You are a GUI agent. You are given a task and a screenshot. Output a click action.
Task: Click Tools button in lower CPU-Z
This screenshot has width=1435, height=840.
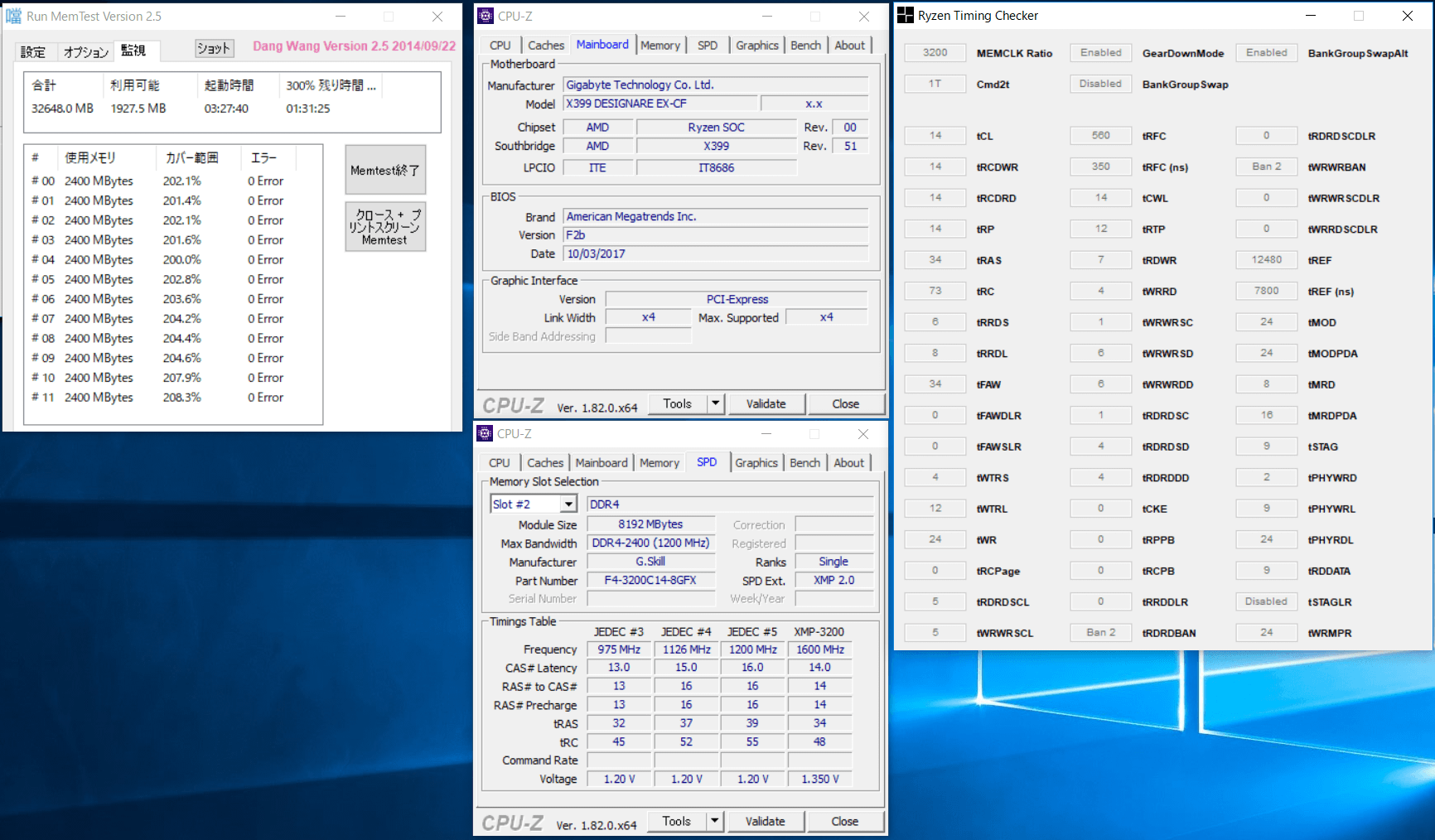tap(676, 821)
